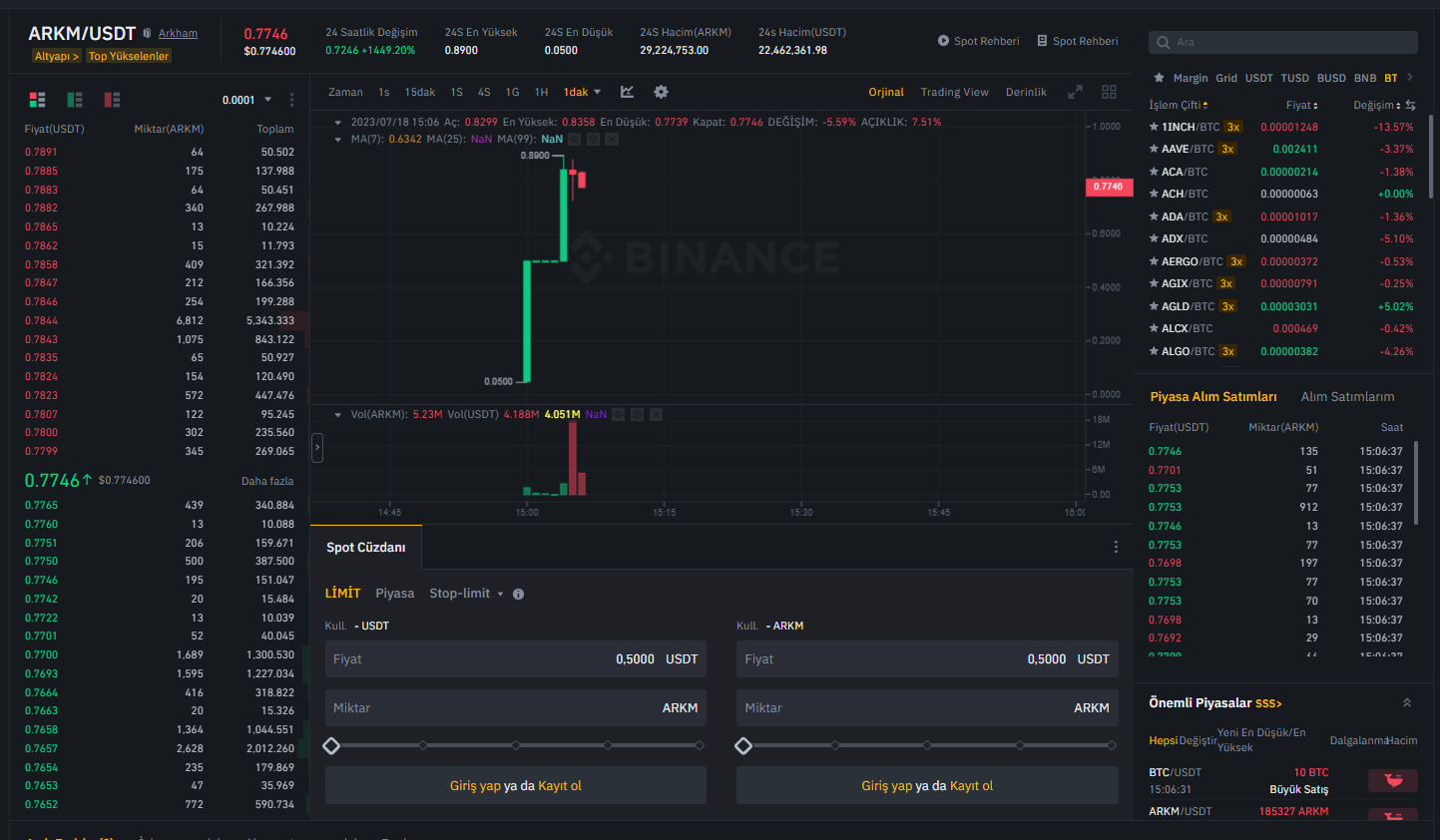
Task: Open the Arkham info link
Action: tap(178, 34)
